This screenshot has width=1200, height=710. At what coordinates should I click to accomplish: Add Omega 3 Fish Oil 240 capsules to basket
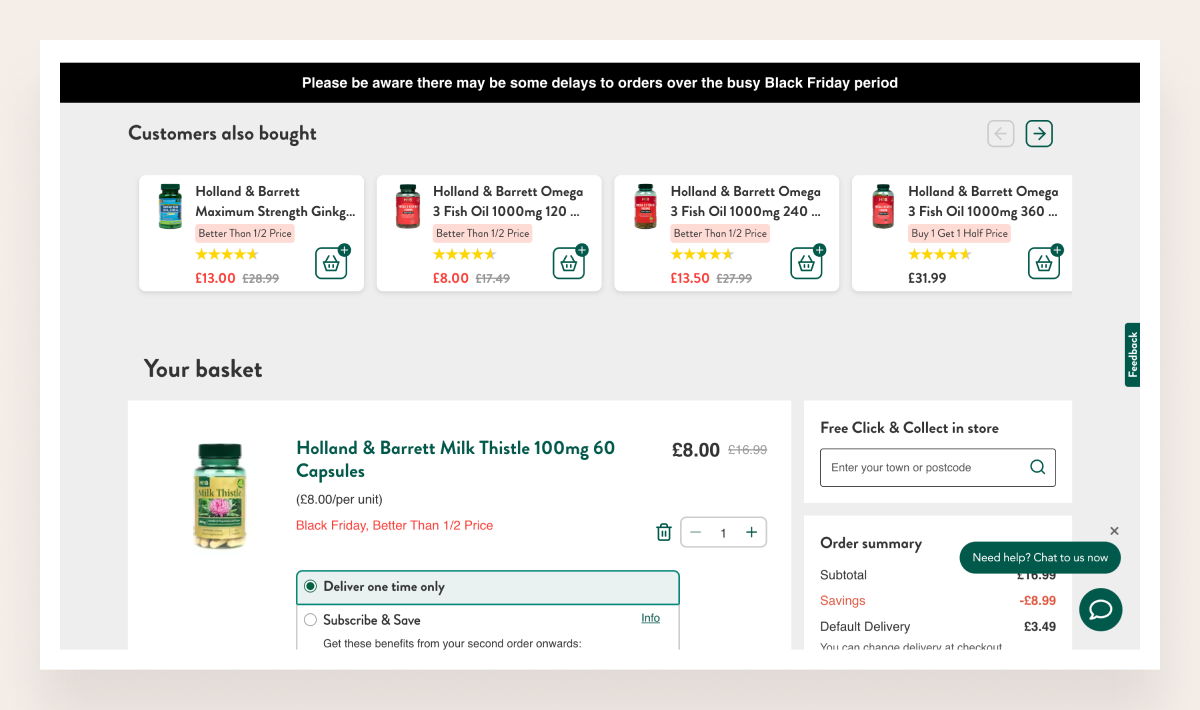(807, 262)
